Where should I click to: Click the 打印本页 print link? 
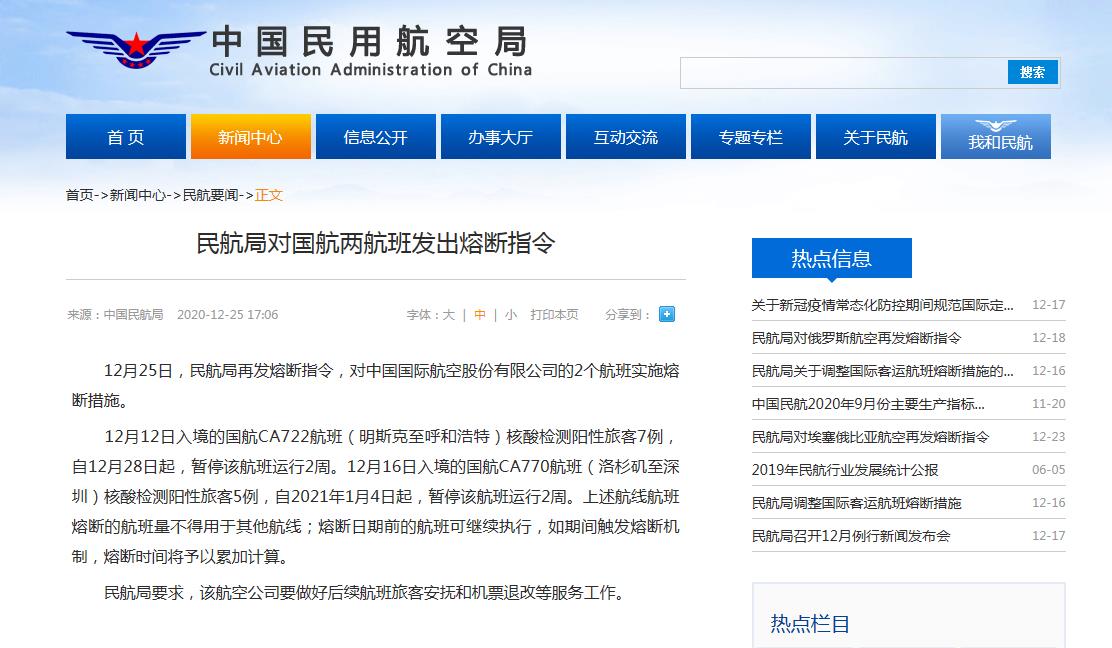pos(555,315)
